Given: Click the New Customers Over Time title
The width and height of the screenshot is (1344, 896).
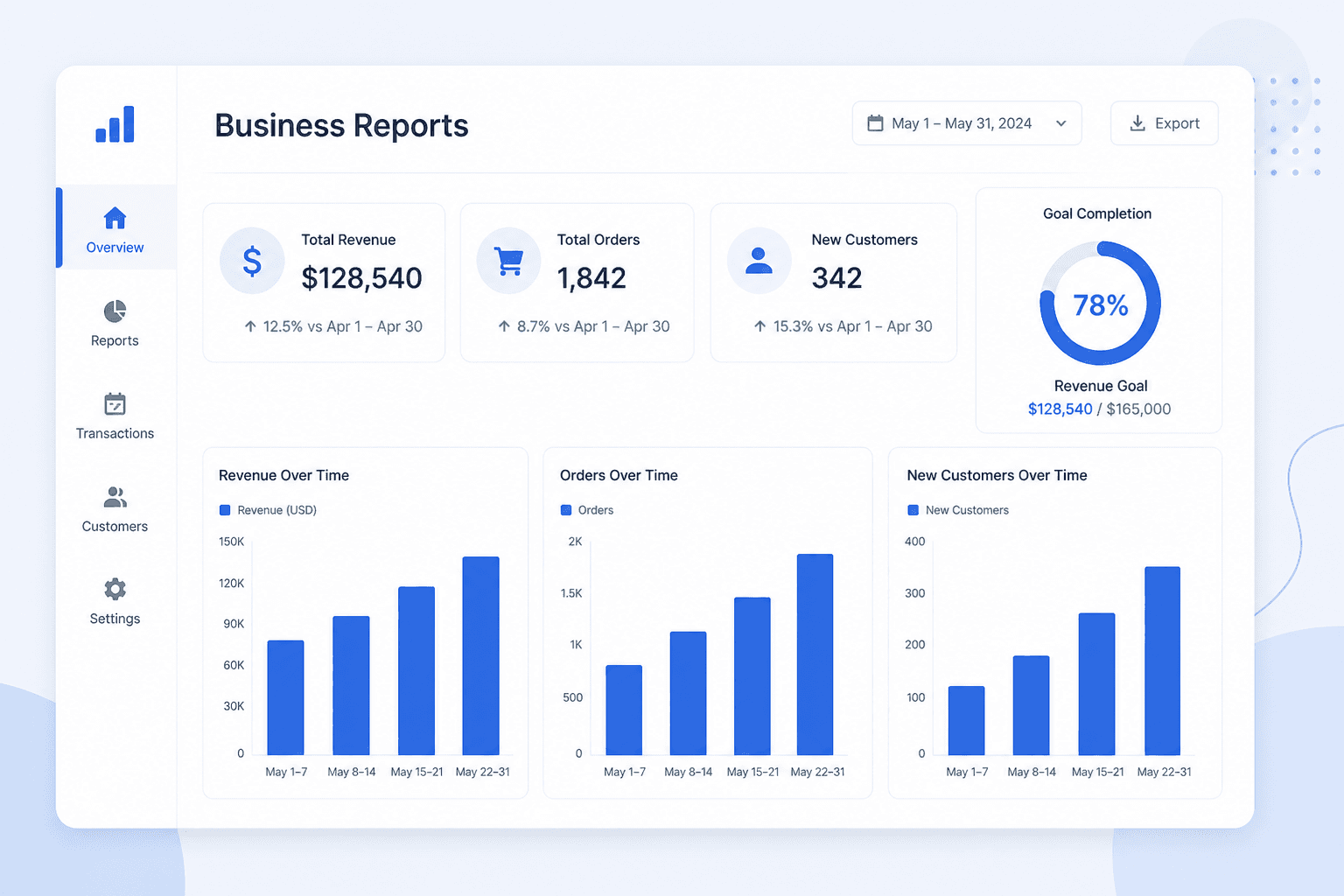Looking at the screenshot, I should click(997, 475).
